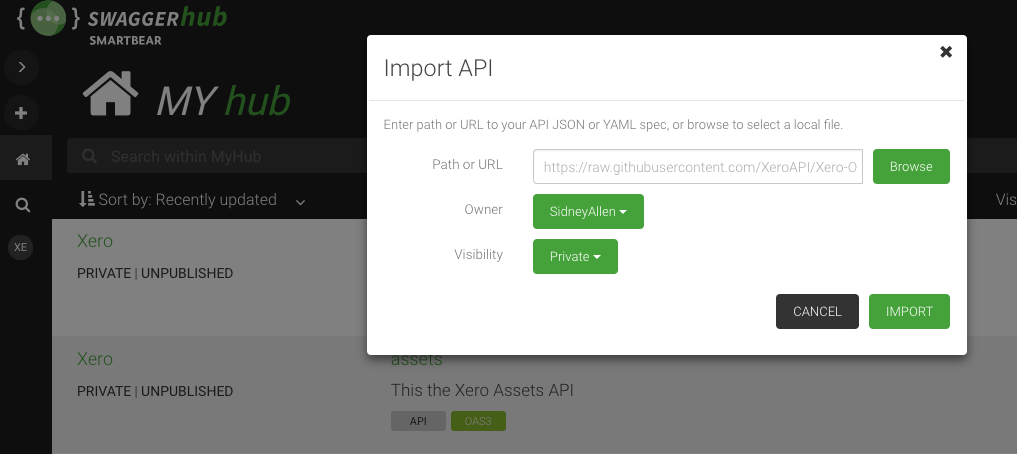
Task: Open the second Xero owner link above assets row
Action: click(x=95, y=359)
